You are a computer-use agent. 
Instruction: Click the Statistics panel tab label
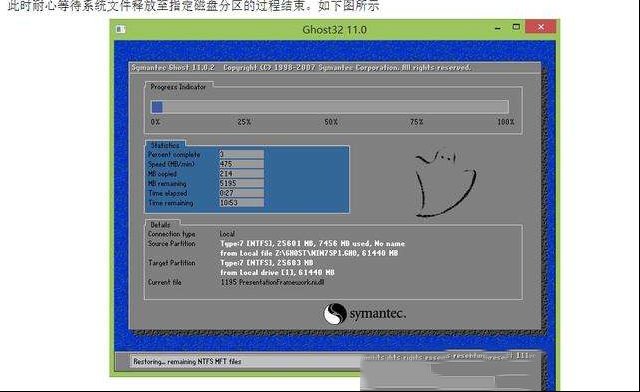pyautogui.click(x=165, y=145)
